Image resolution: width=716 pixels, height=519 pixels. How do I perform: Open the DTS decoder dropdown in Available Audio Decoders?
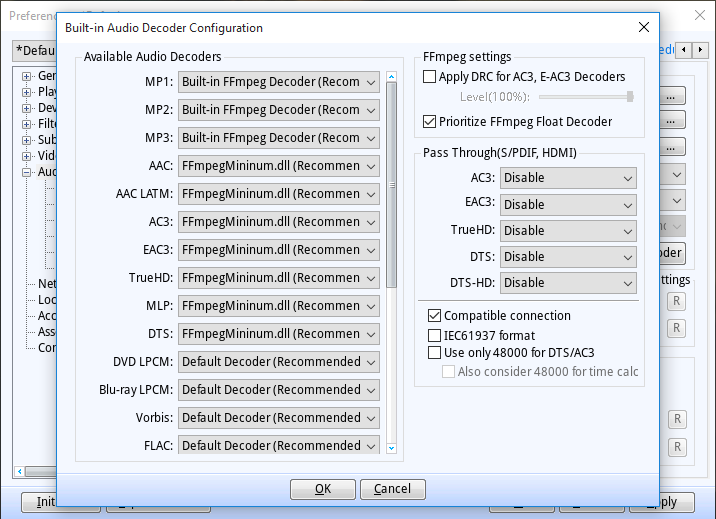[279, 334]
